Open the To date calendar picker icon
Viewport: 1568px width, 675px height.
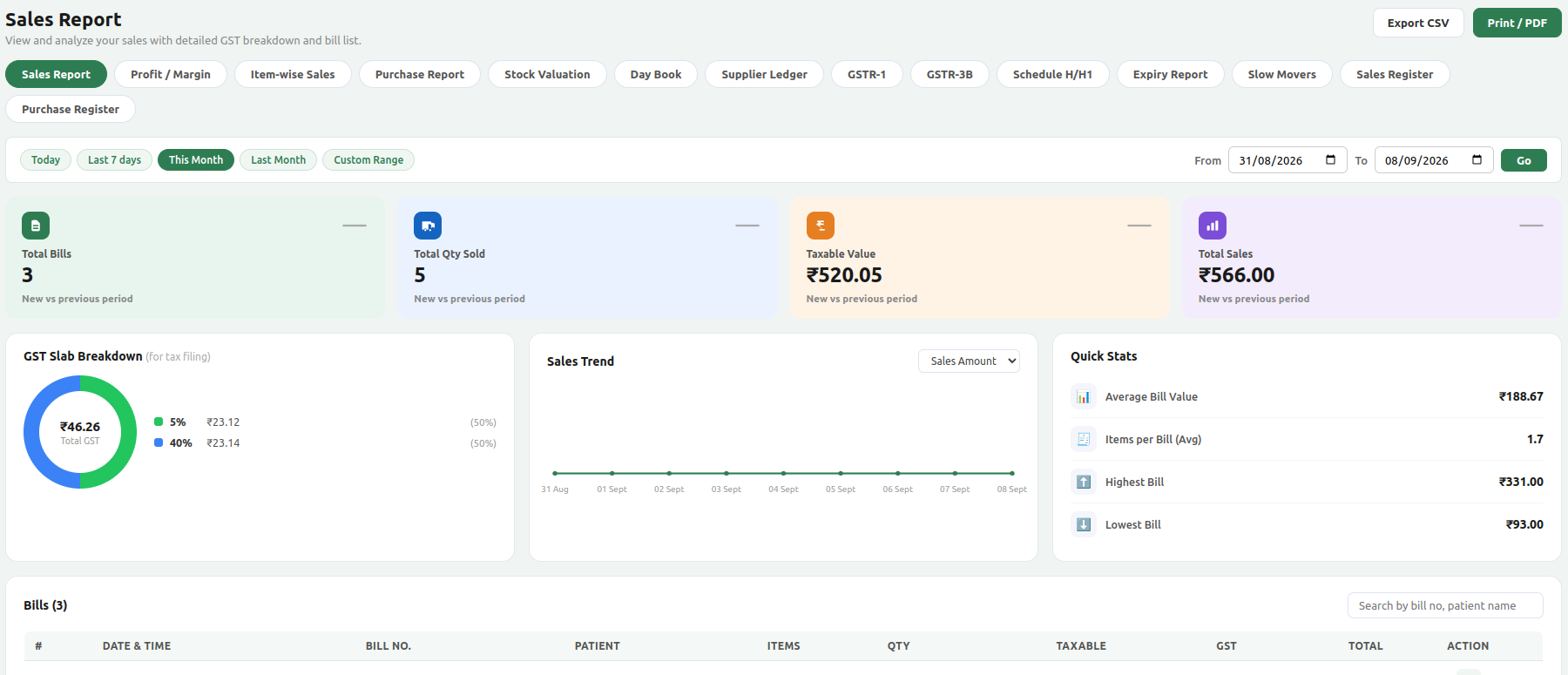1477,160
